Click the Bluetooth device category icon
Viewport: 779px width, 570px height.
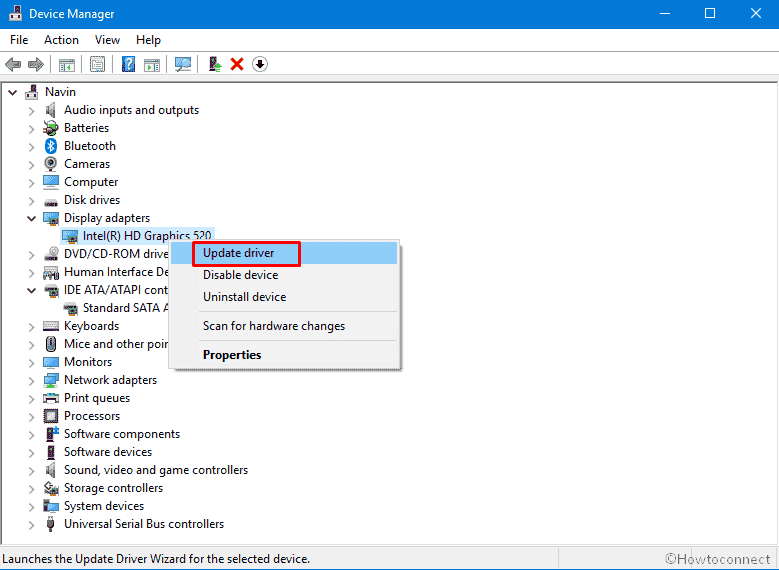(51, 146)
